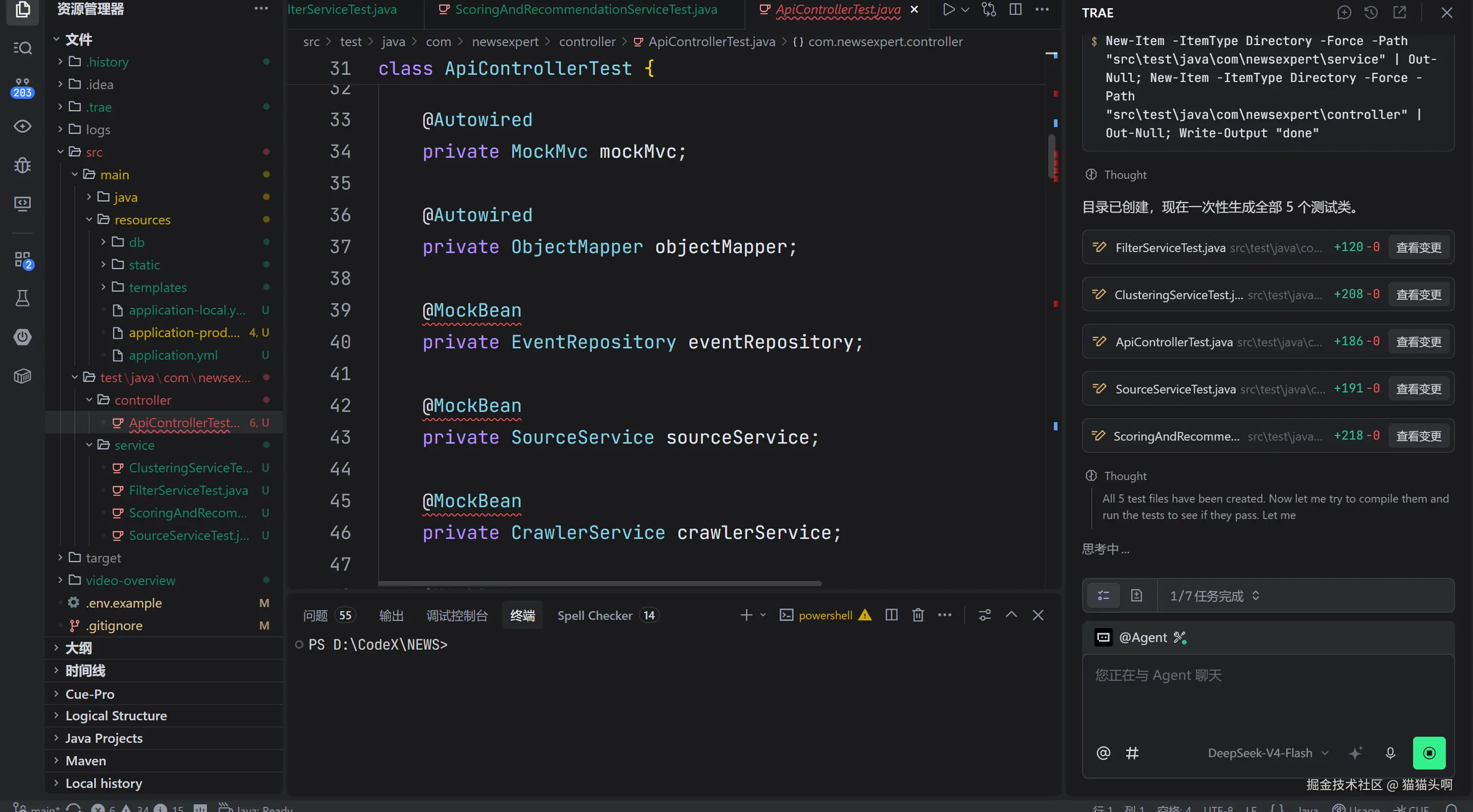The height and width of the screenshot is (812, 1473).
Task: Open new terminal profile dropdown arrow
Action: point(763,615)
